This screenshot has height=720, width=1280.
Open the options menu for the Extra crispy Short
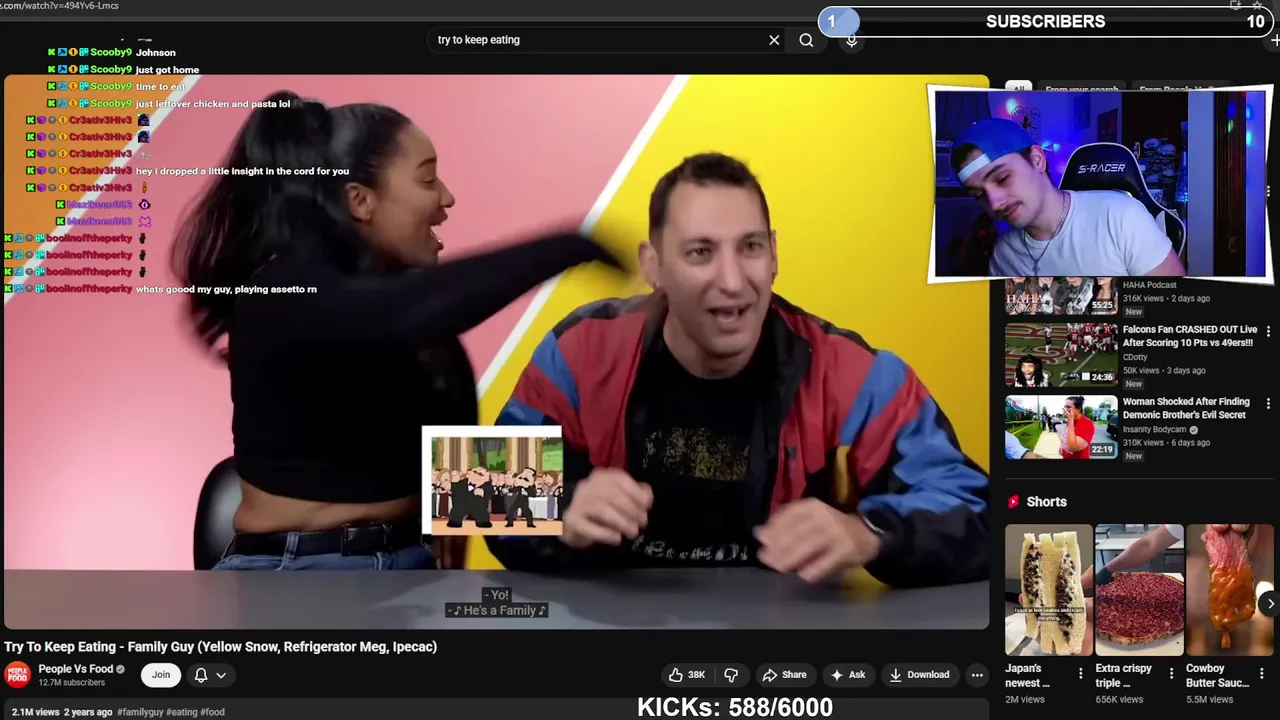point(1171,674)
